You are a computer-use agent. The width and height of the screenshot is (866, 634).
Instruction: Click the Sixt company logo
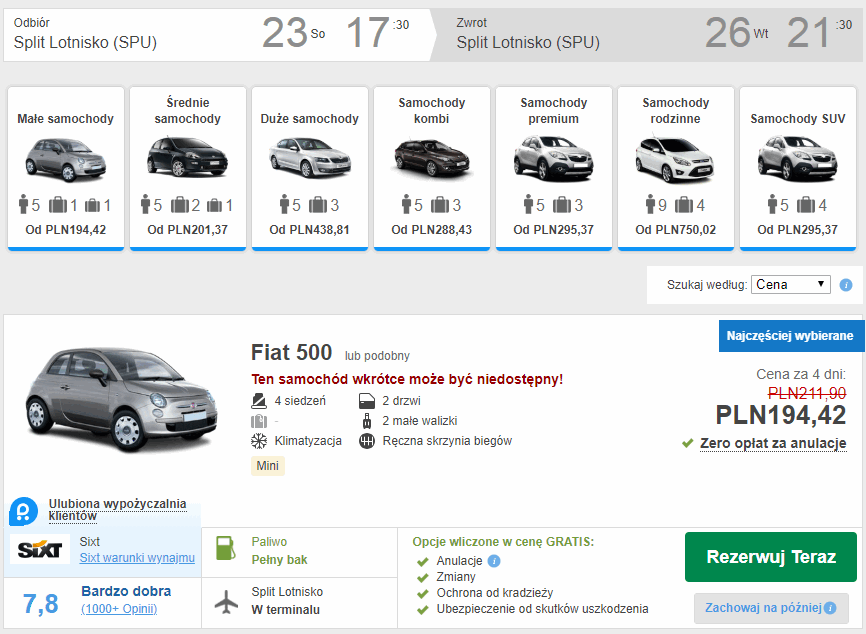click(41, 550)
